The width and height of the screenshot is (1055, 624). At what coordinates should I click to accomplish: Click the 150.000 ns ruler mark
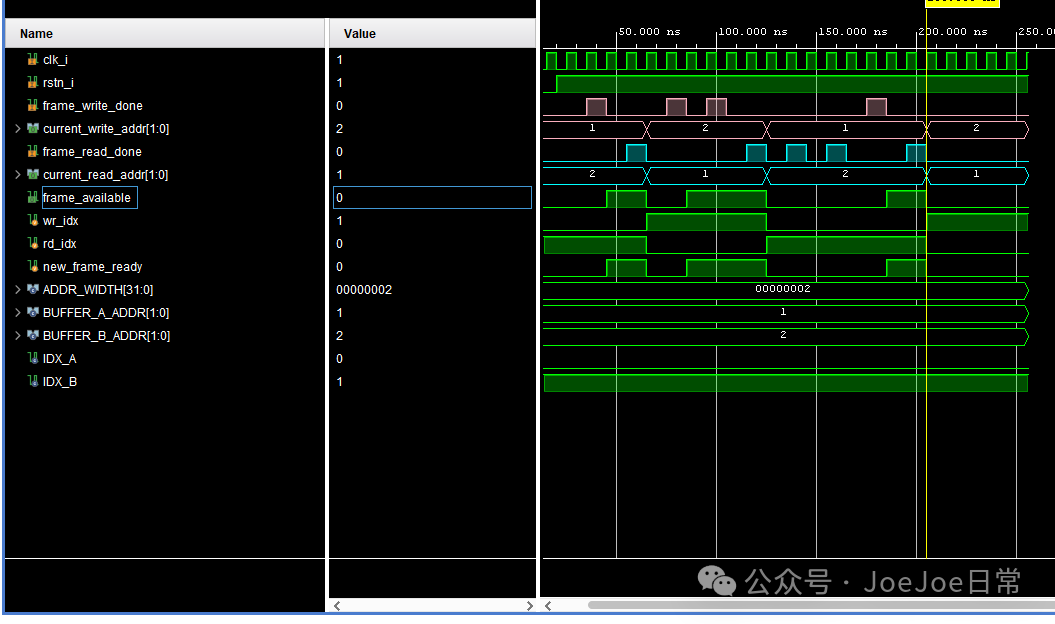852,32
